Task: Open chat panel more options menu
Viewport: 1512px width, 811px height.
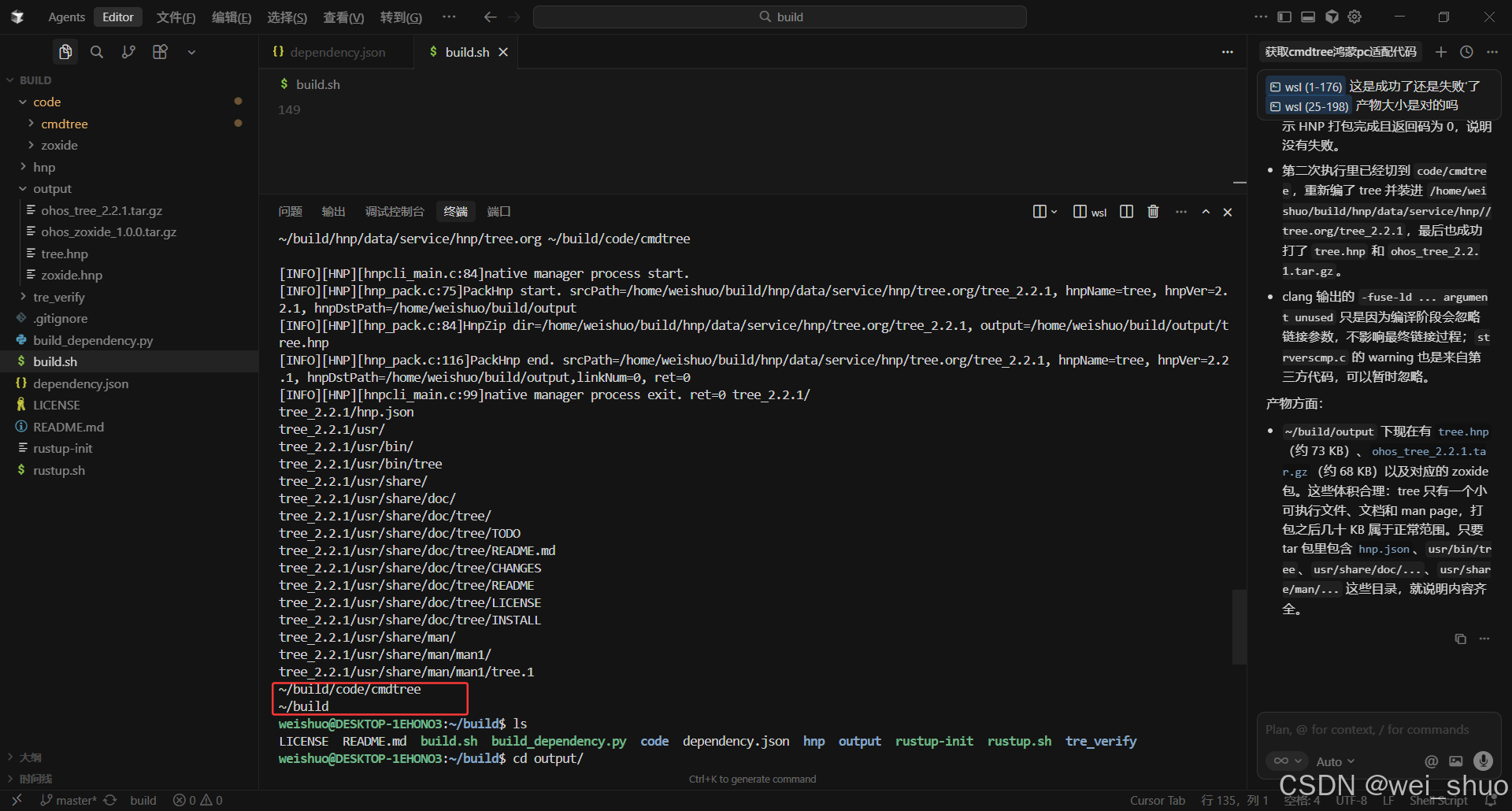Action: point(1492,52)
